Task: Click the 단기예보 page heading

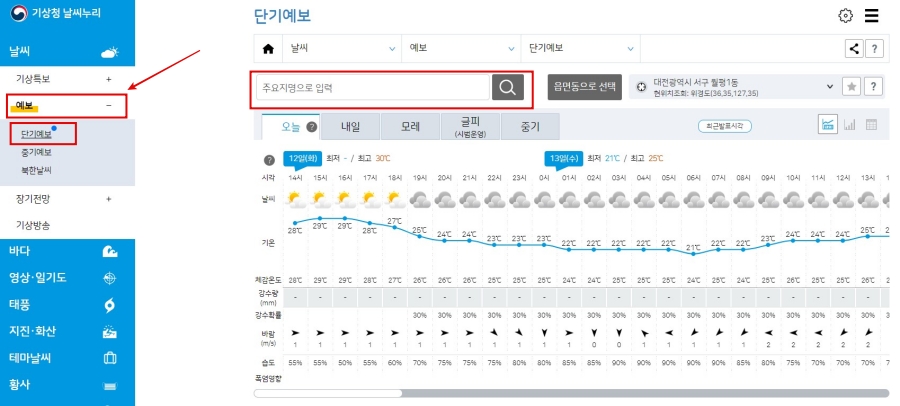Action: (282, 16)
